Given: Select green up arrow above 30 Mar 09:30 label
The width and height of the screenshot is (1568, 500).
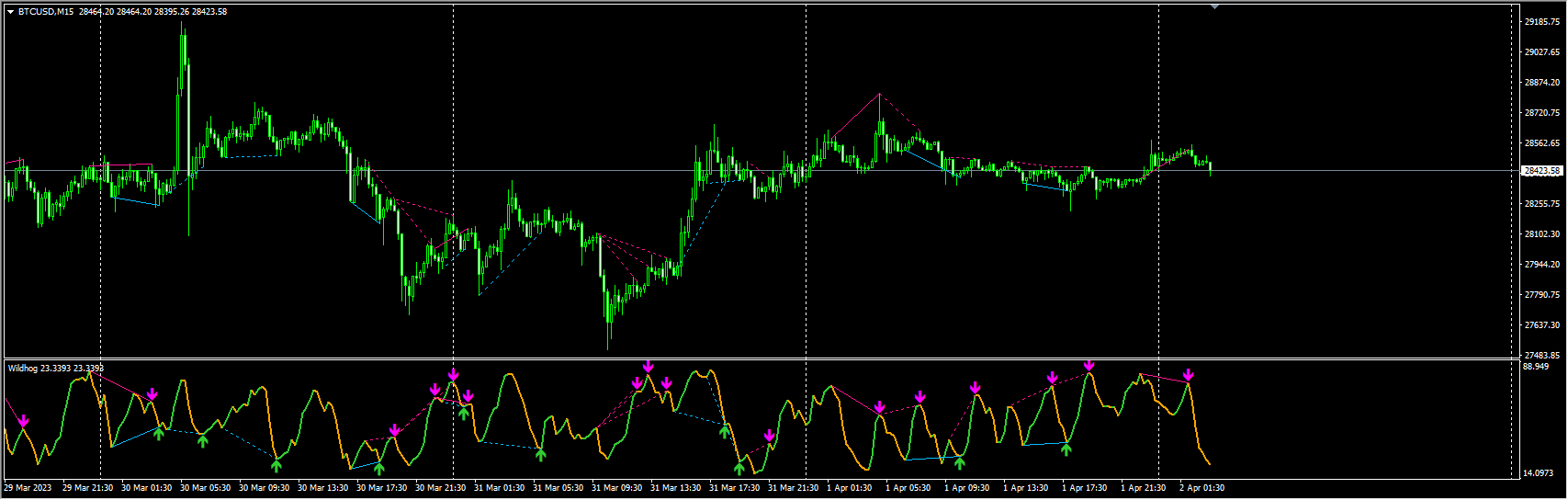Looking at the screenshot, I should tap(276, 466).
